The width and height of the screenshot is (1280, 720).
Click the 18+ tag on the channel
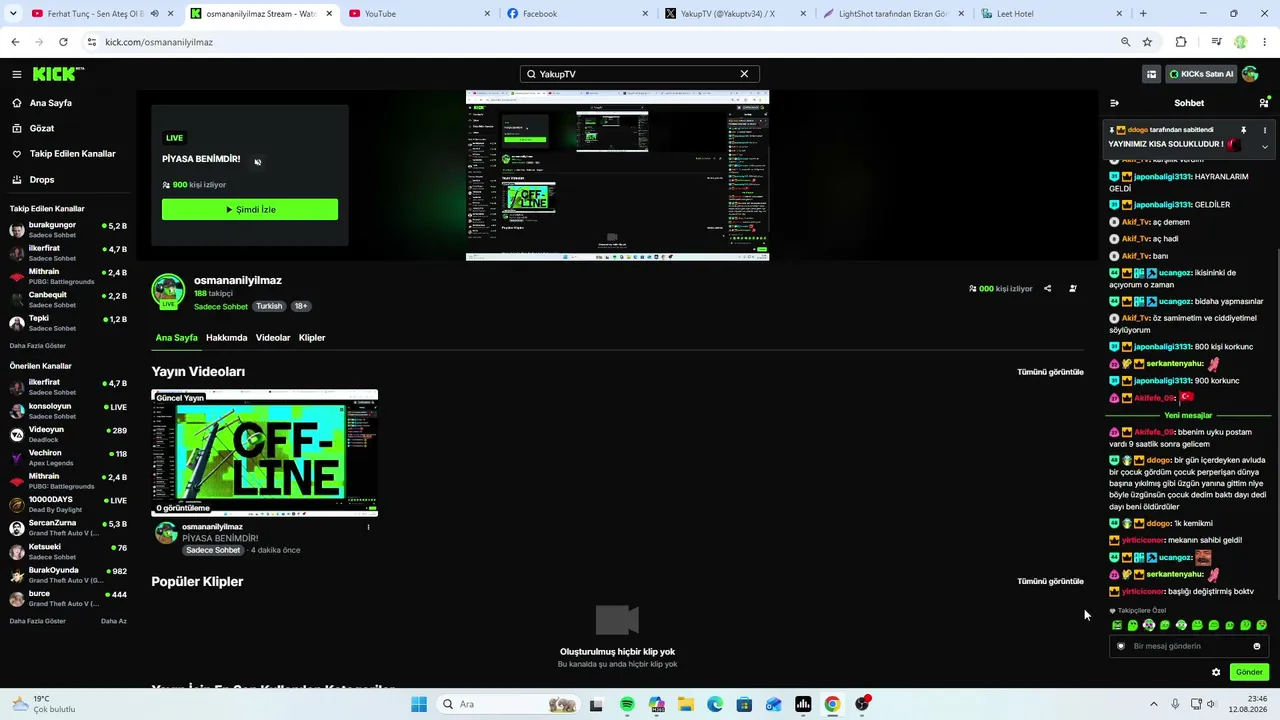[x=301, y=306]
